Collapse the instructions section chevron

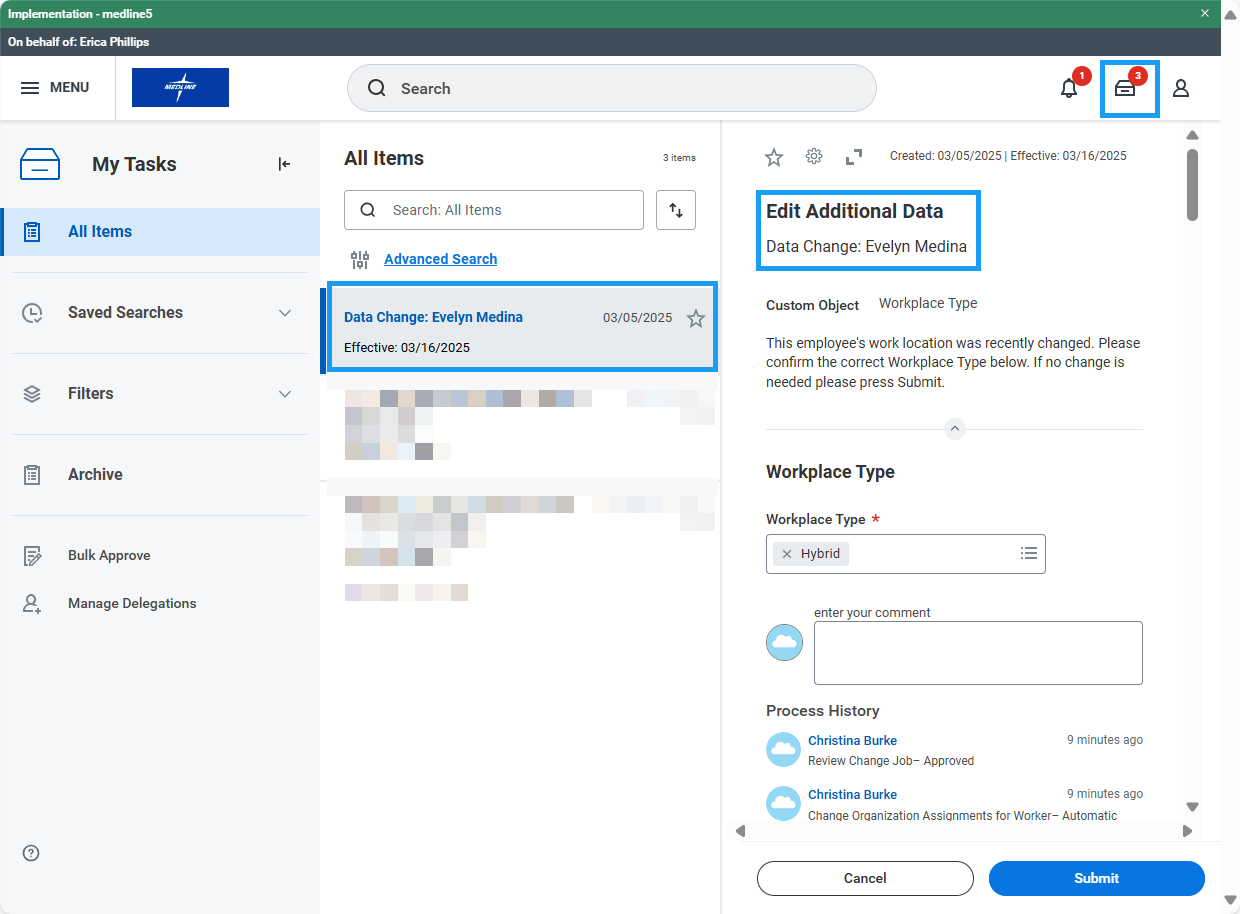[954, 429]
